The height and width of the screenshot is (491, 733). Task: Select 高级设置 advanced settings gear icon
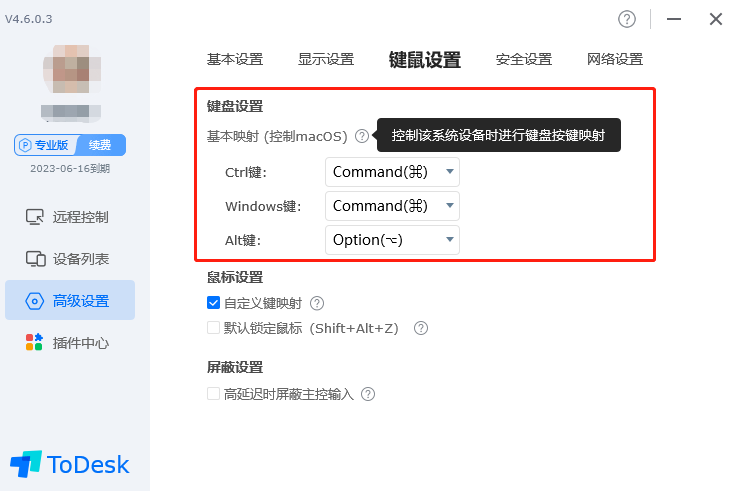(x=35, y=301)
